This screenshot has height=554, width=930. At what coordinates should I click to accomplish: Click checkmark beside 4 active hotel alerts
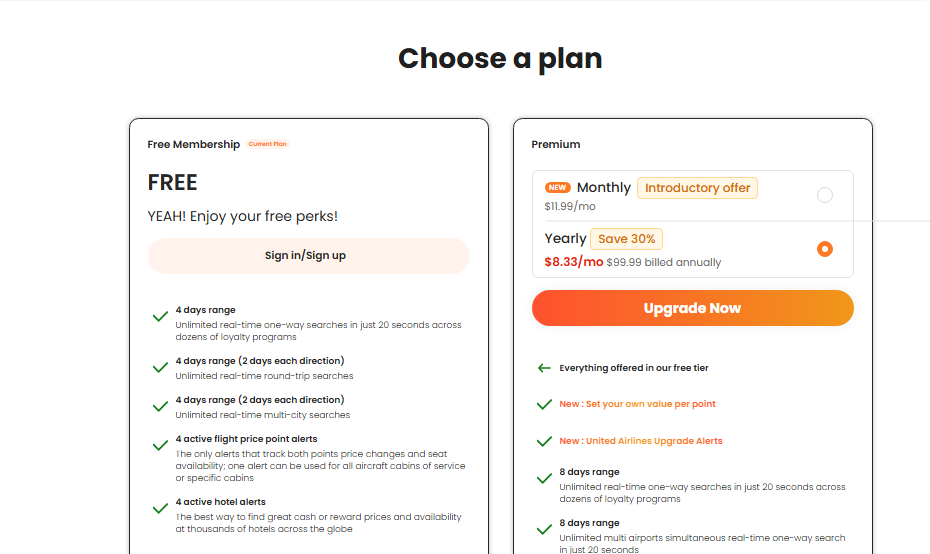tap(160, 508)
